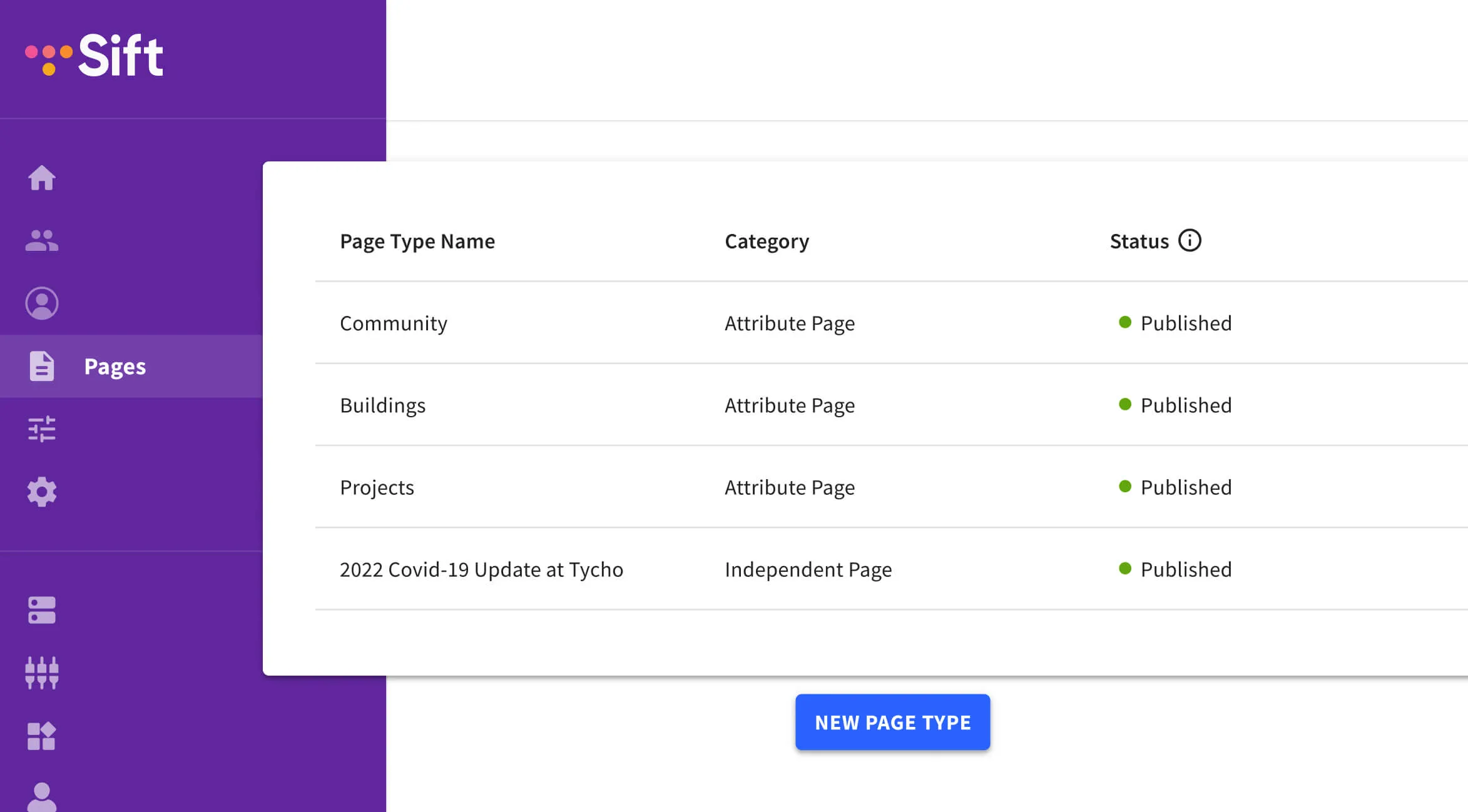Select the Pages menu label

pyautogui.click(x=115, y=367)
